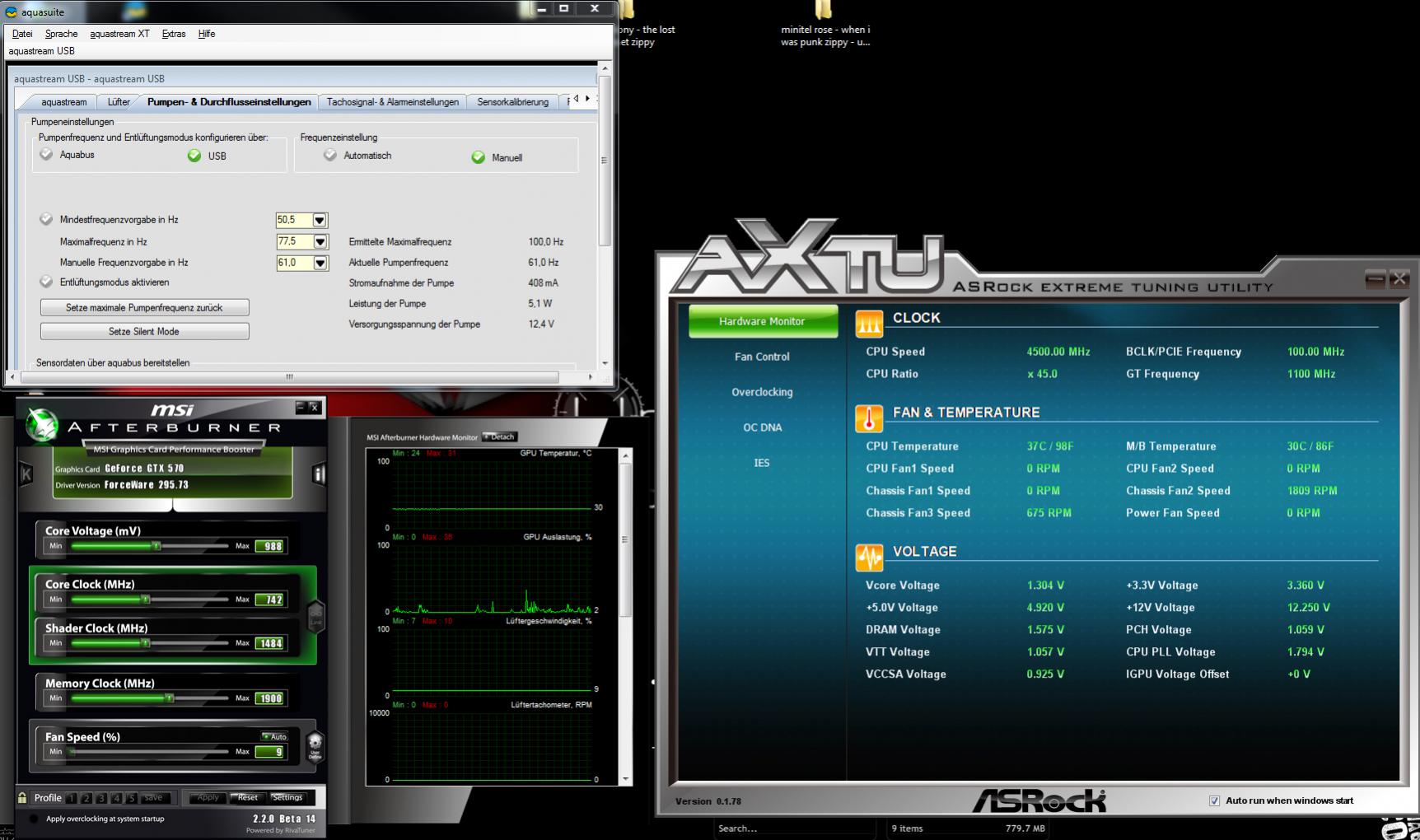Click the Afterburner Reset button
This screenshot has height=840, width=1420.
[x=247, y=797]
